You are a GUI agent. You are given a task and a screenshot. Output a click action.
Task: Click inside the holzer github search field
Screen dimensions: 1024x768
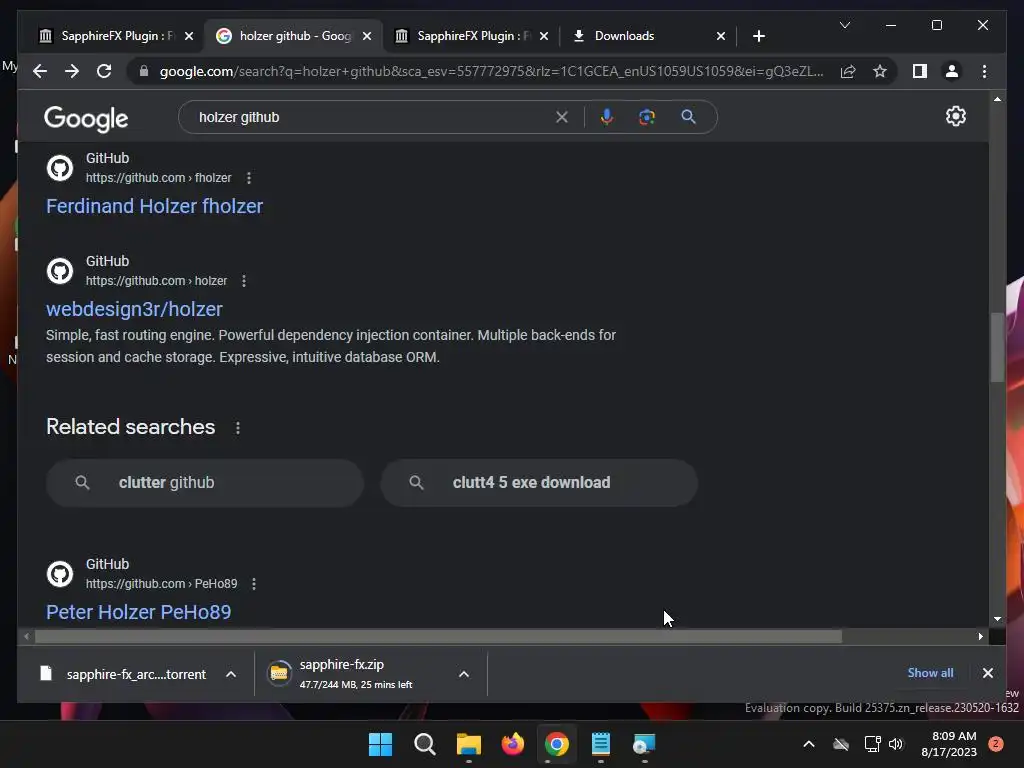pyautogui.click(x=372, y=118)
